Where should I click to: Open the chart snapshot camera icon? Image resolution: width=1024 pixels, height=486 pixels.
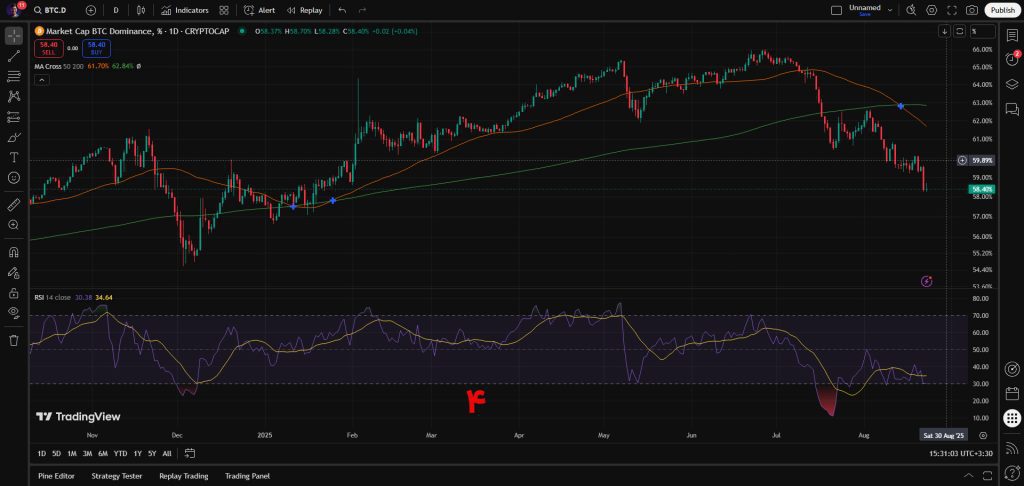click(x=972, y=10)
